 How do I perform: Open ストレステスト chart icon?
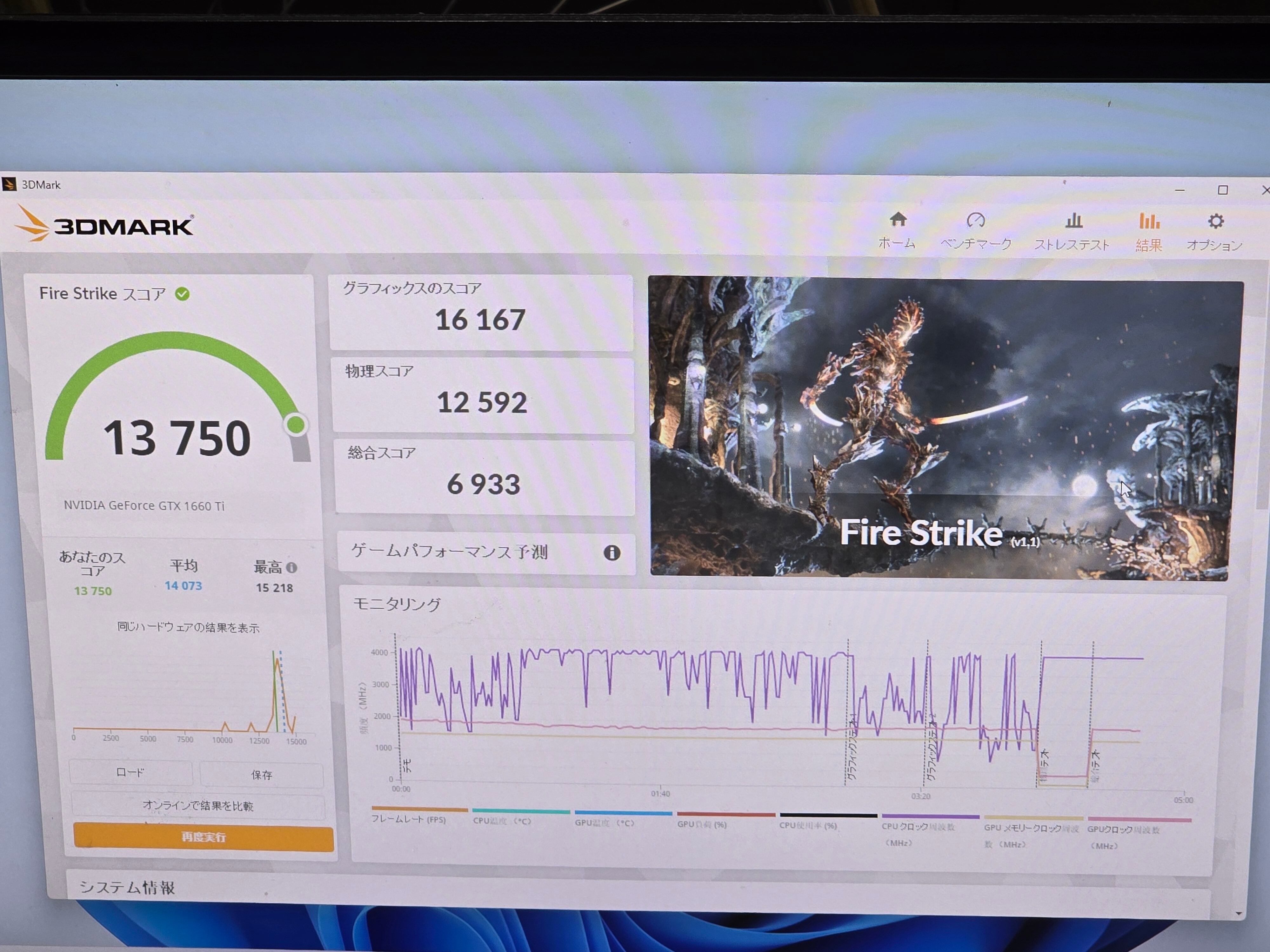(1073, 221)
